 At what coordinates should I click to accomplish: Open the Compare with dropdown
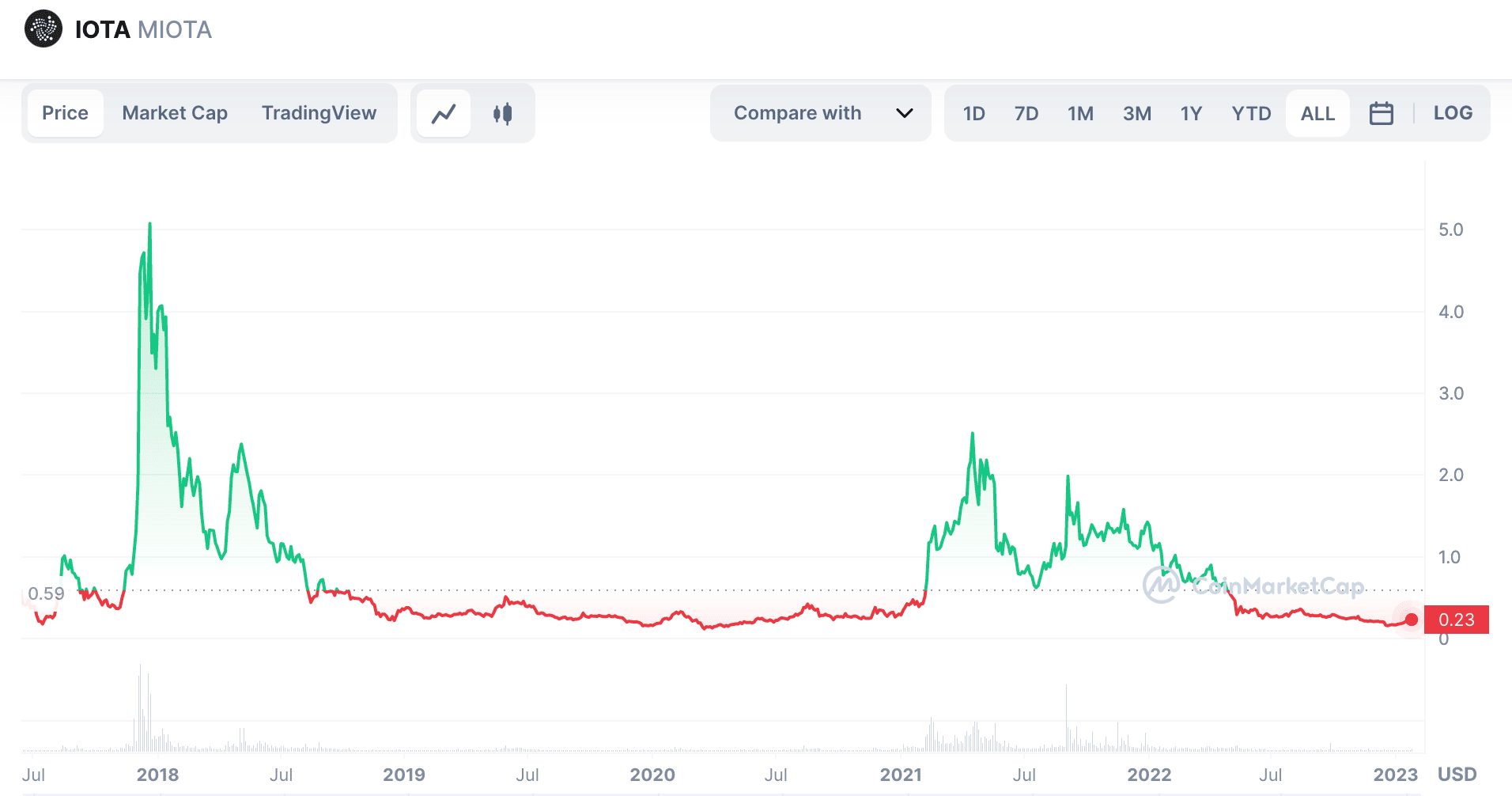point(820,113)
